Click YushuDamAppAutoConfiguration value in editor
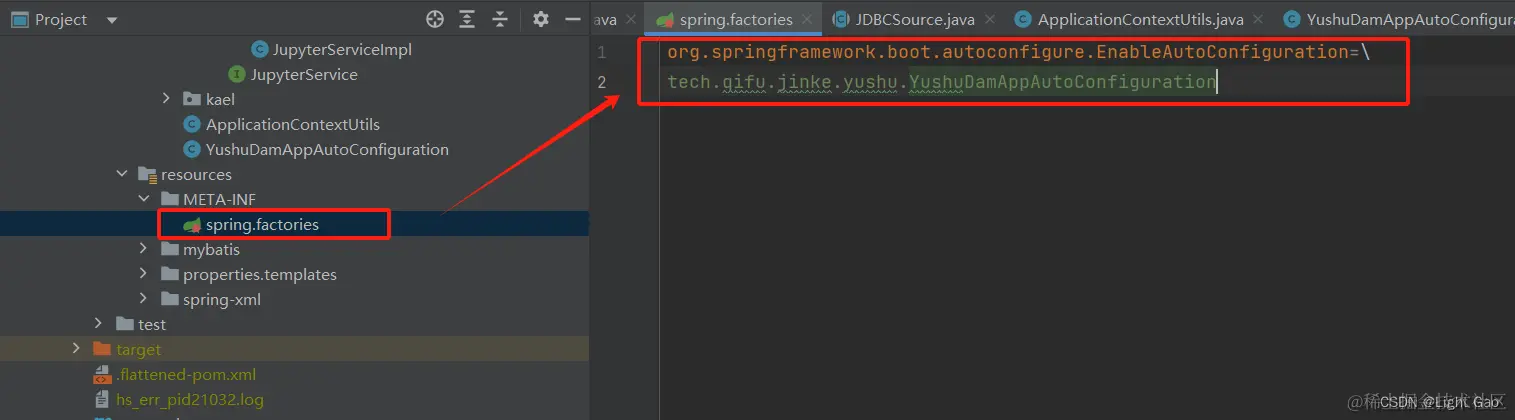Image resolution: width=1515 pixels, height=420 pixels. (x=1062, y=82)
